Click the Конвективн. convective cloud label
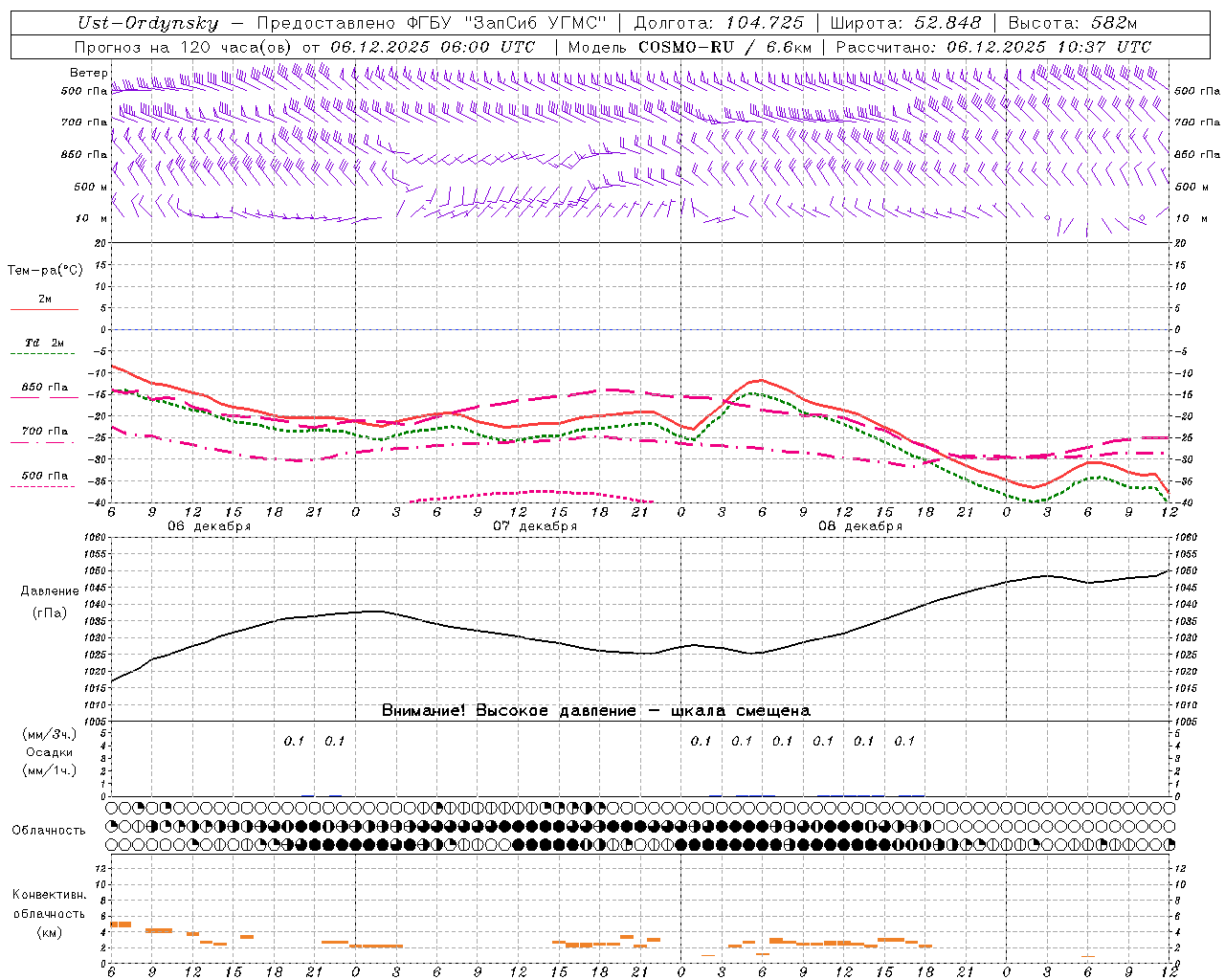 (x=49, y=895)
